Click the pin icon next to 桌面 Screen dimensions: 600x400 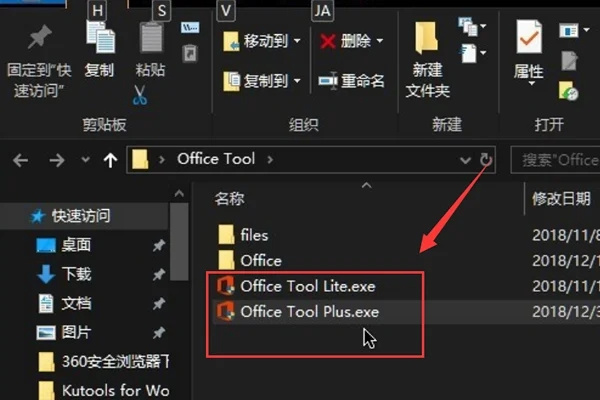159,245
